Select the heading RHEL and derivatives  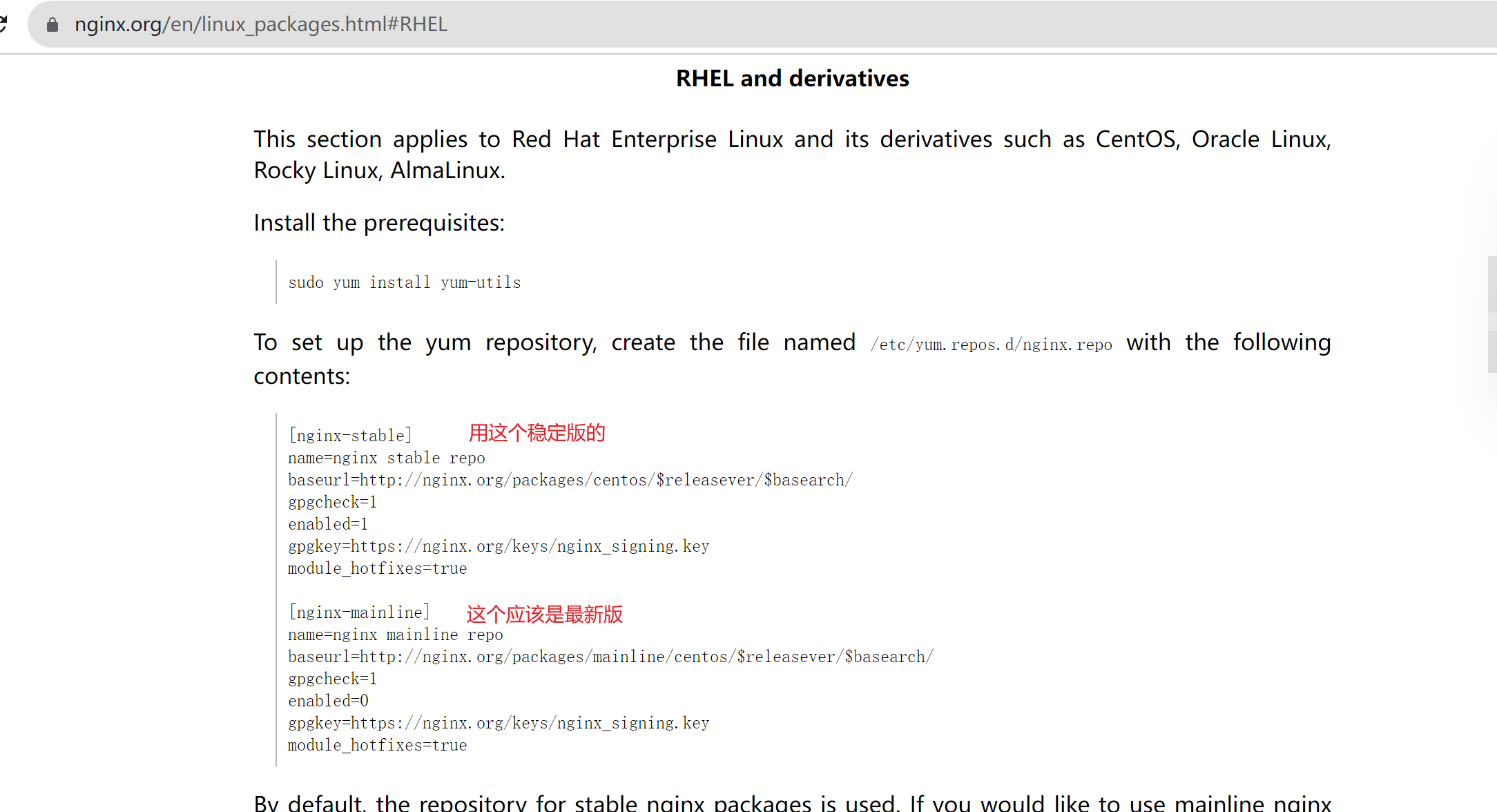(791, 78)
